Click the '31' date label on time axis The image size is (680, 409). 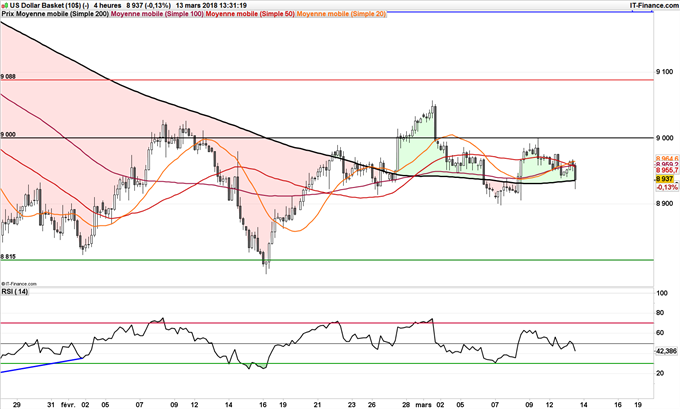(x=51, y=405)
